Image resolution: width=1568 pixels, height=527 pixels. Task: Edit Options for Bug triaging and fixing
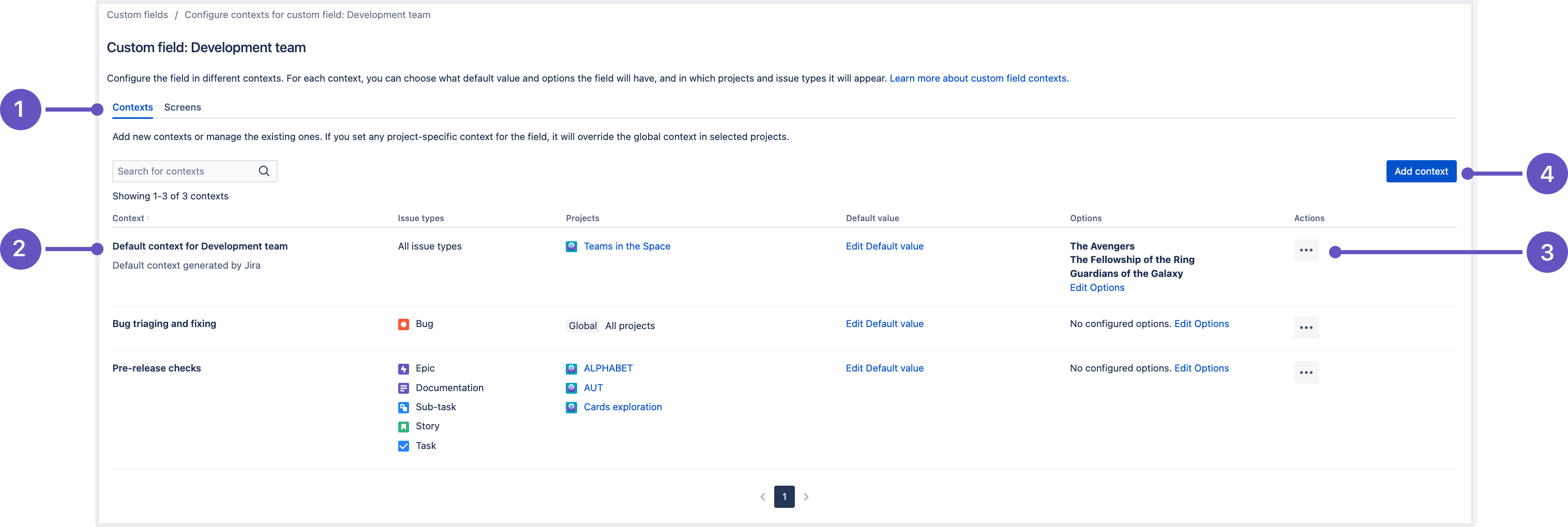coord(1201,324)
